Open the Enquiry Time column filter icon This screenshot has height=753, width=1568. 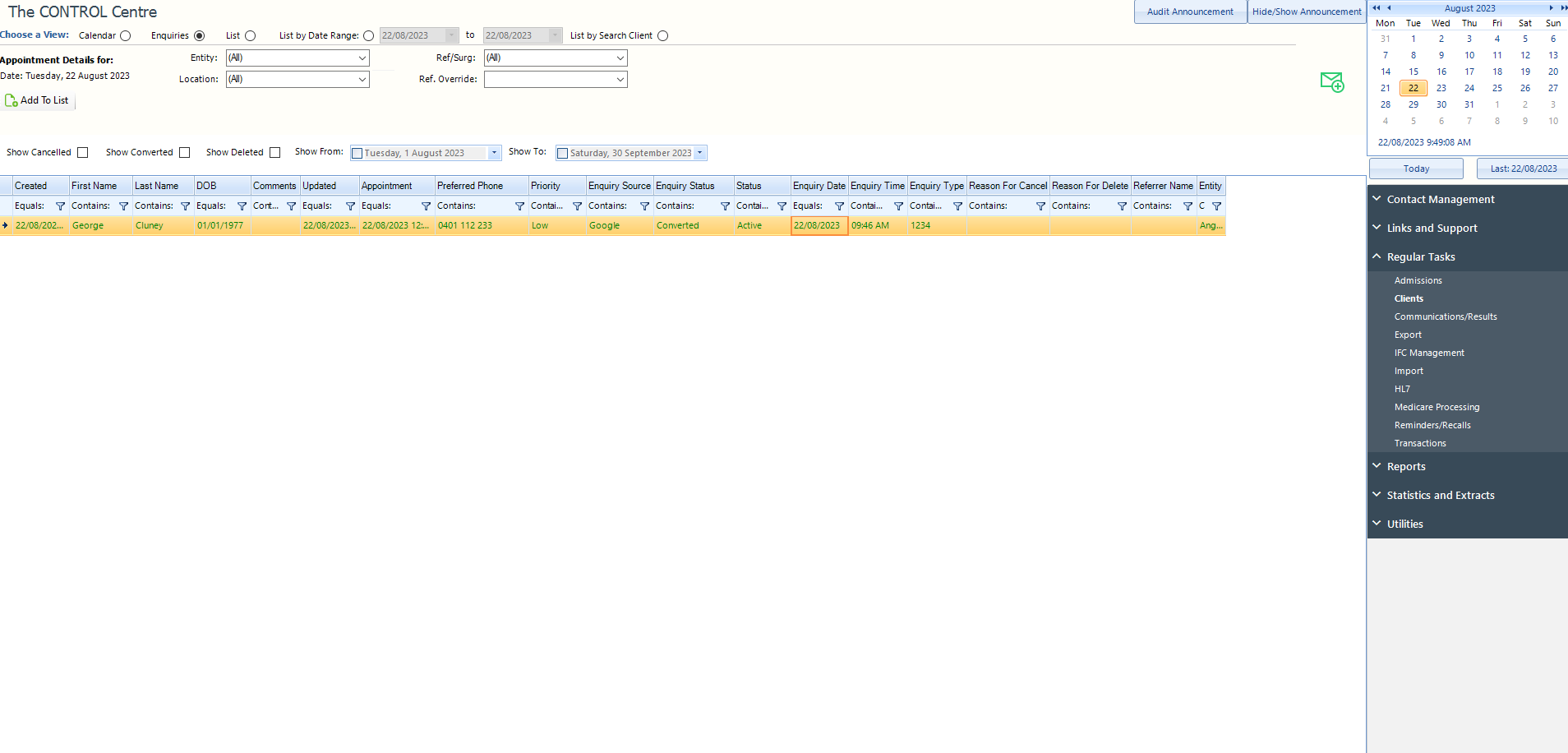898,206
